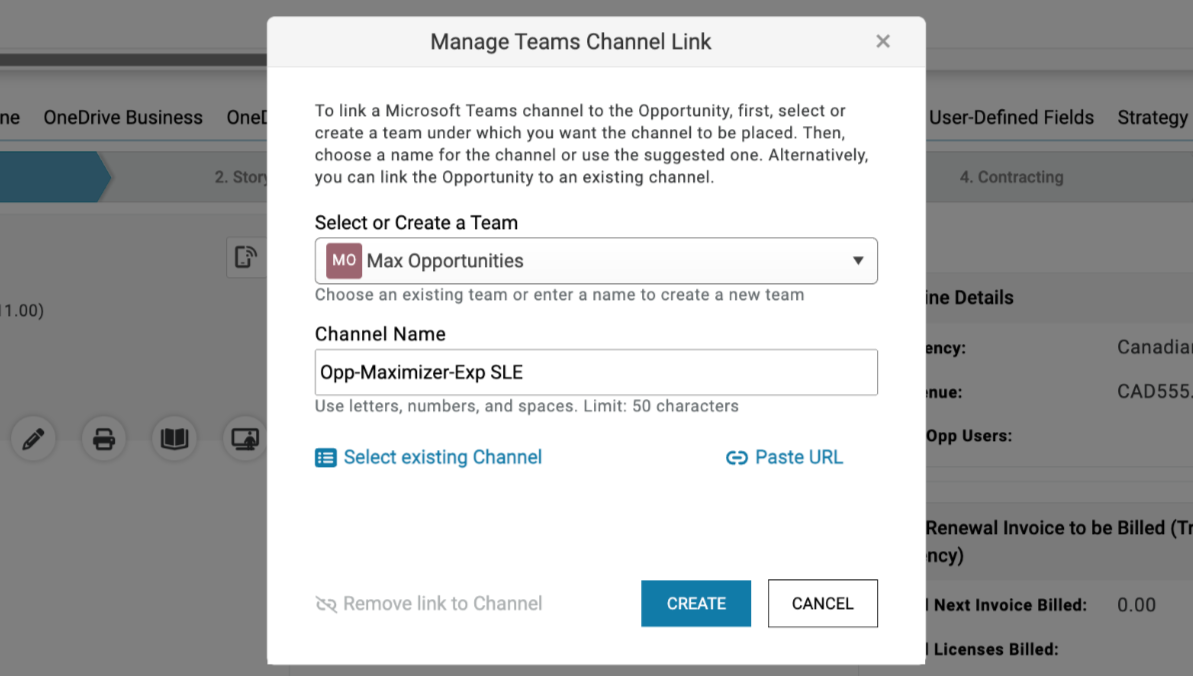Open the Select or Create a Team dropdown
The width and height of the screenshot is (1193, 676).
pyautogui.click(x=596, y=260)
